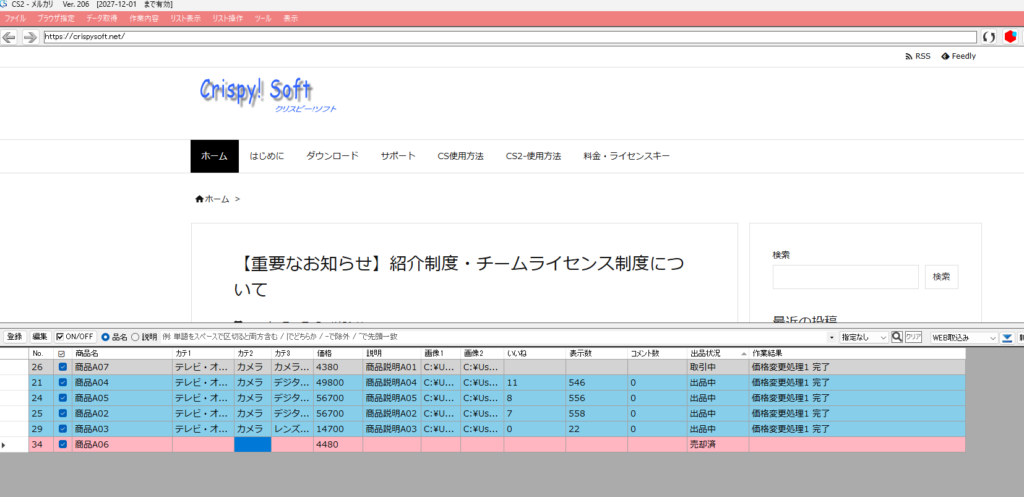
Task: Open the データ取得 menu
Action: coord(102,19)
